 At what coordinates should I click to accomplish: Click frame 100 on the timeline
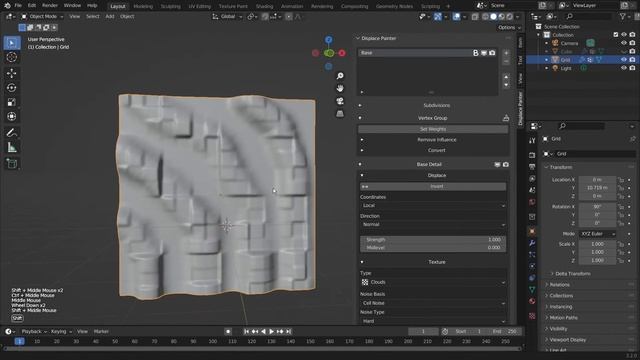point(213,341)
